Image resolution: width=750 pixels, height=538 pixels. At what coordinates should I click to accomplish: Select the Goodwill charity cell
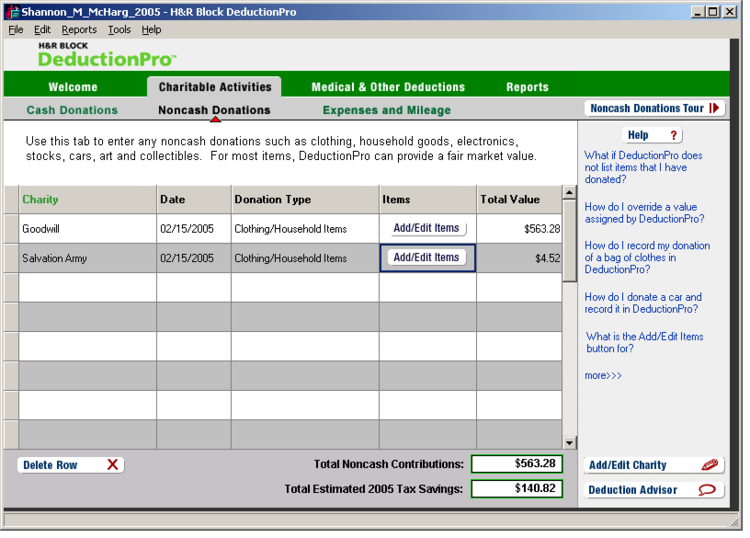click(88, 229)
